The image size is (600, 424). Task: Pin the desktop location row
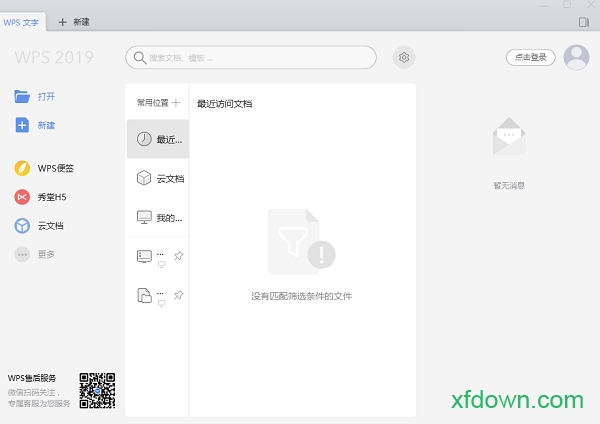(x=178, y=256)
